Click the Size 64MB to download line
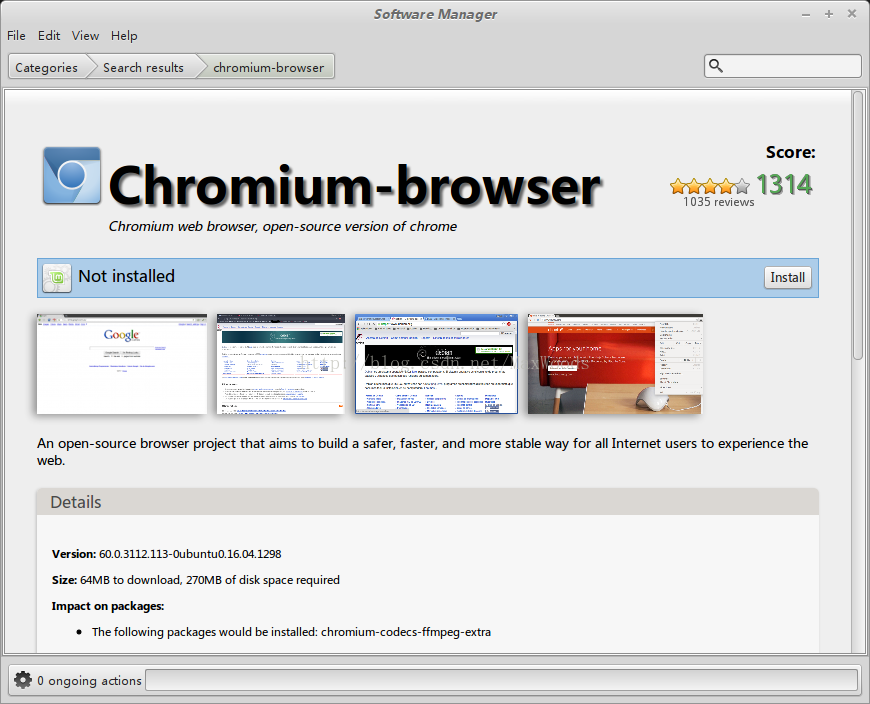Image resolution: width=870 pixels, height=704 pixels. [195, 580]
